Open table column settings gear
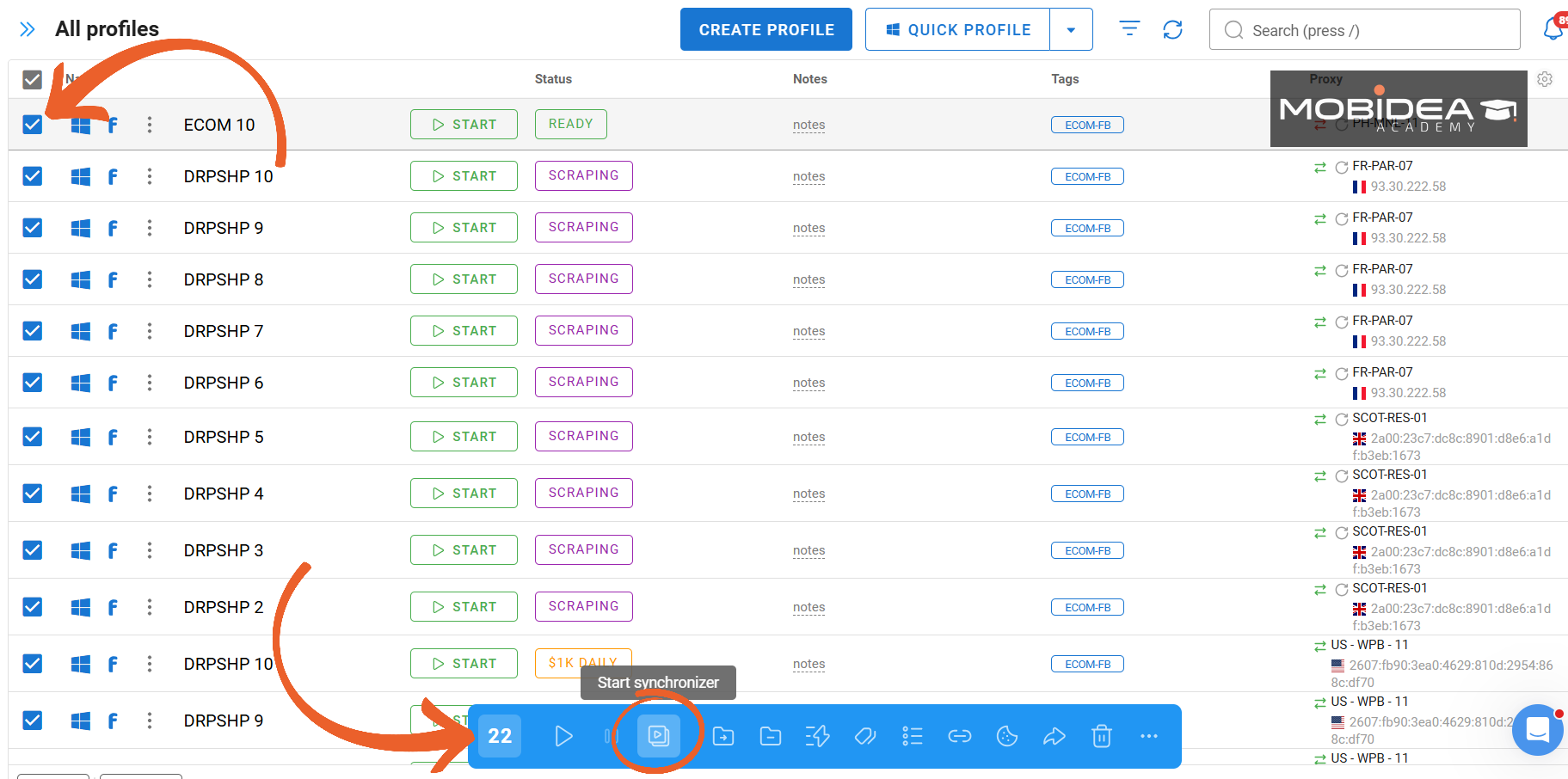 point(1545,79)
